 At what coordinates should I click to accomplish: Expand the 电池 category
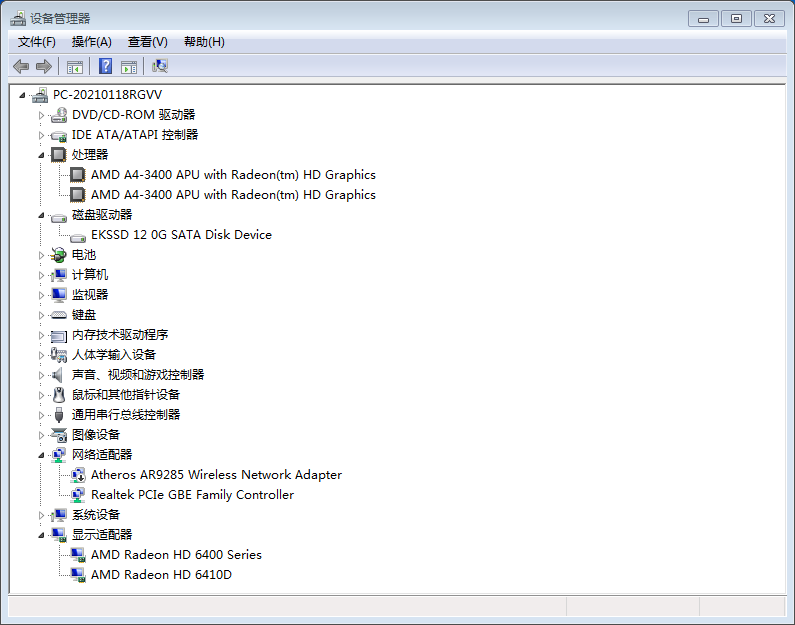[41, 255]
